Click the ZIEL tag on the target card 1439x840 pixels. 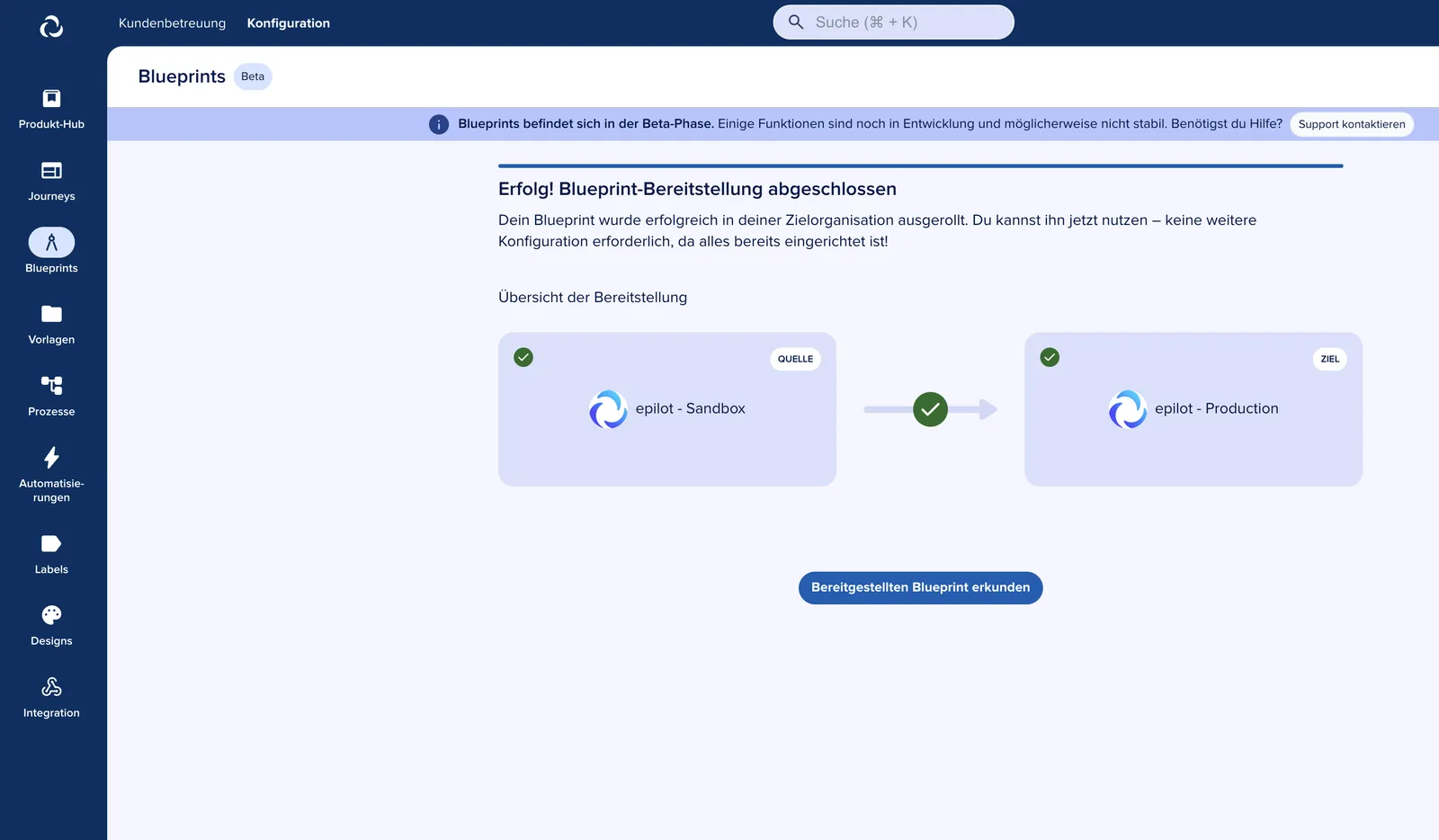1330,359
